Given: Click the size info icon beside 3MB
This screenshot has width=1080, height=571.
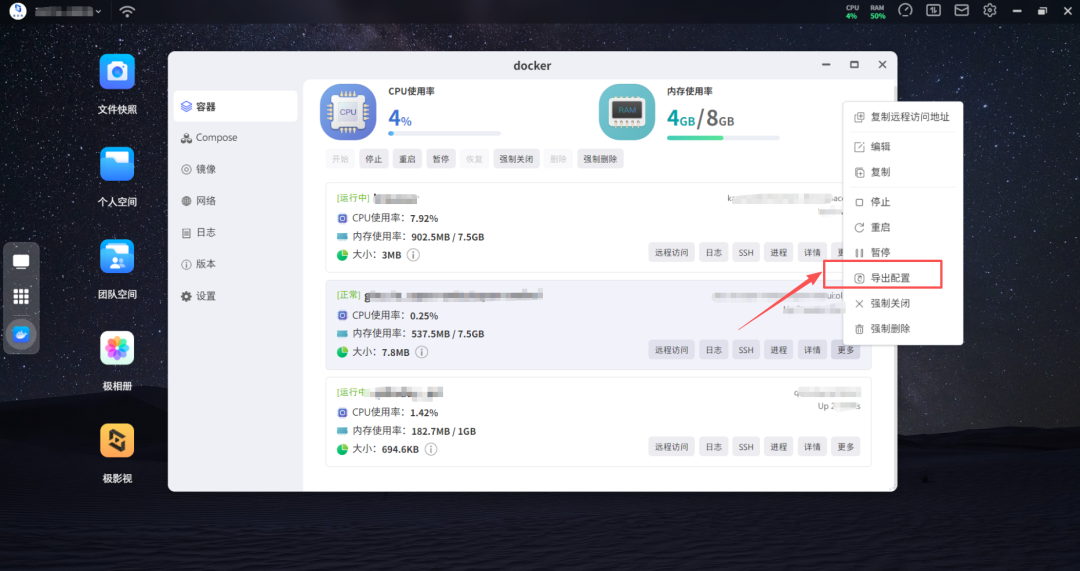Looking at the screenshot, I should pos(413,255).
